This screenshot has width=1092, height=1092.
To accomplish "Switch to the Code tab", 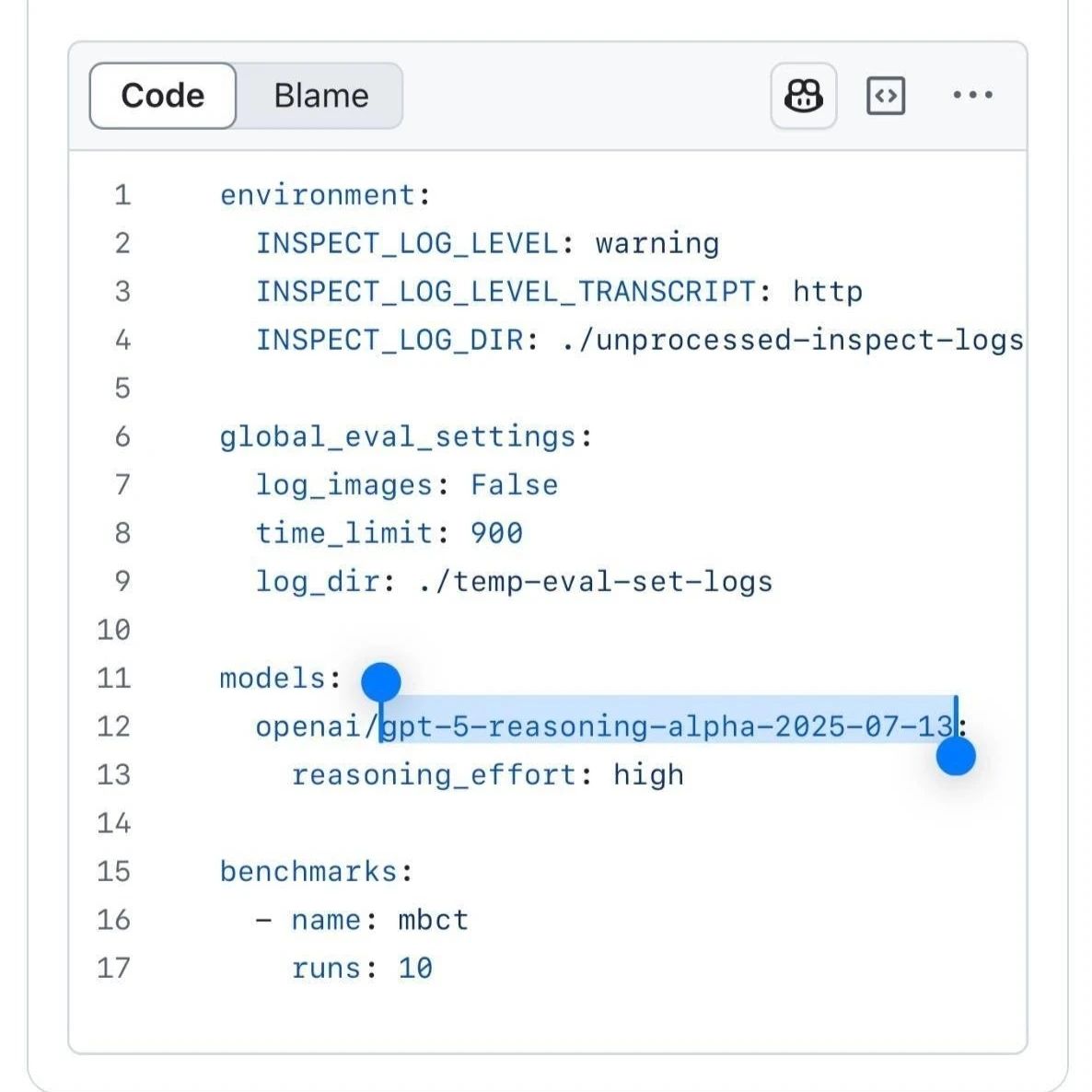I will (163, 96).
